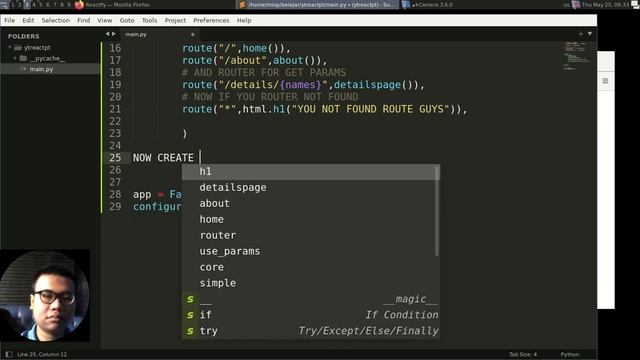Choose the h1 autocomplete suggestion
640x360 pixels.
[x=311, y=171]
